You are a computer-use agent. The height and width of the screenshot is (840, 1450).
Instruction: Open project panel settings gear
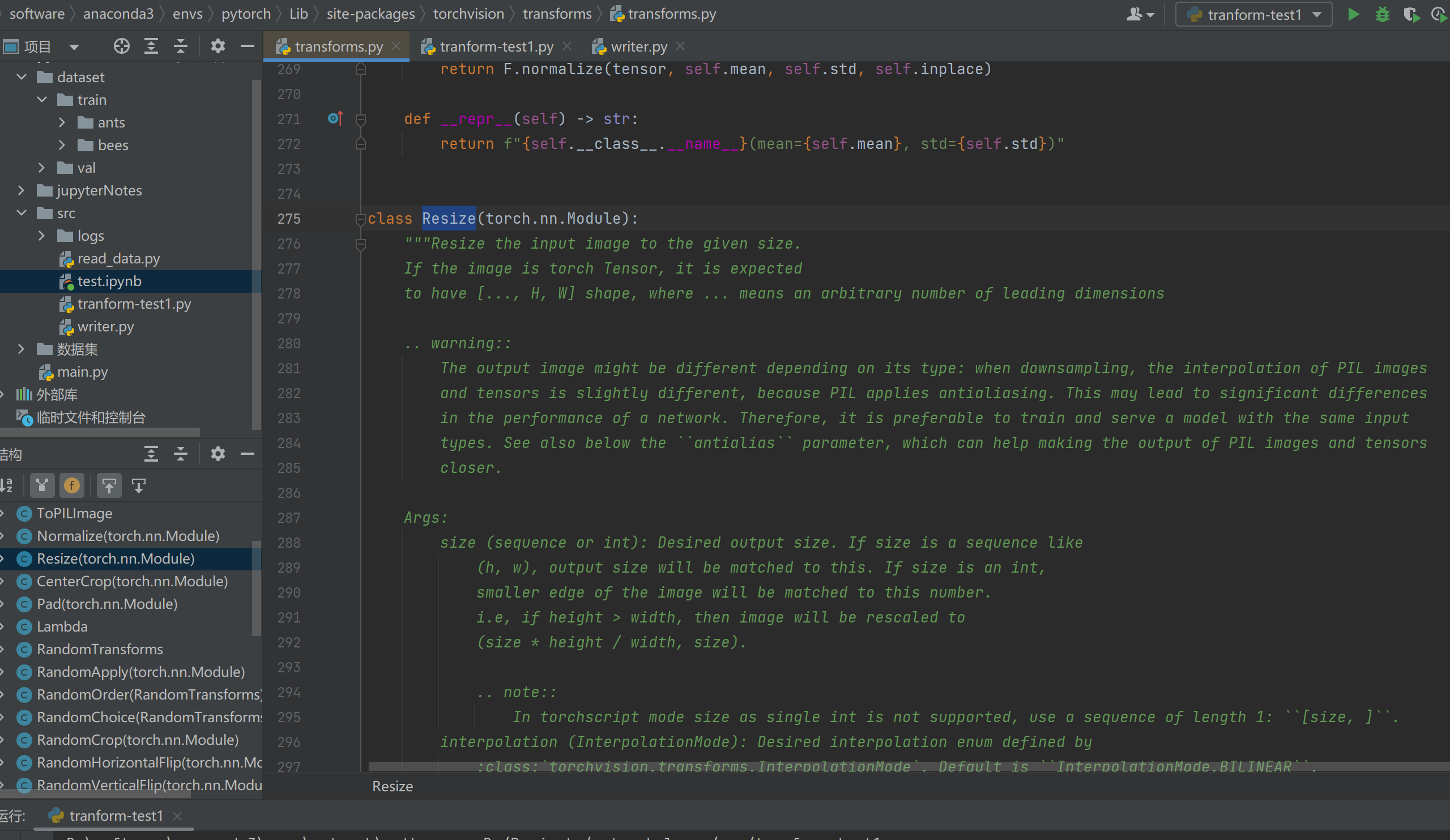217,46
